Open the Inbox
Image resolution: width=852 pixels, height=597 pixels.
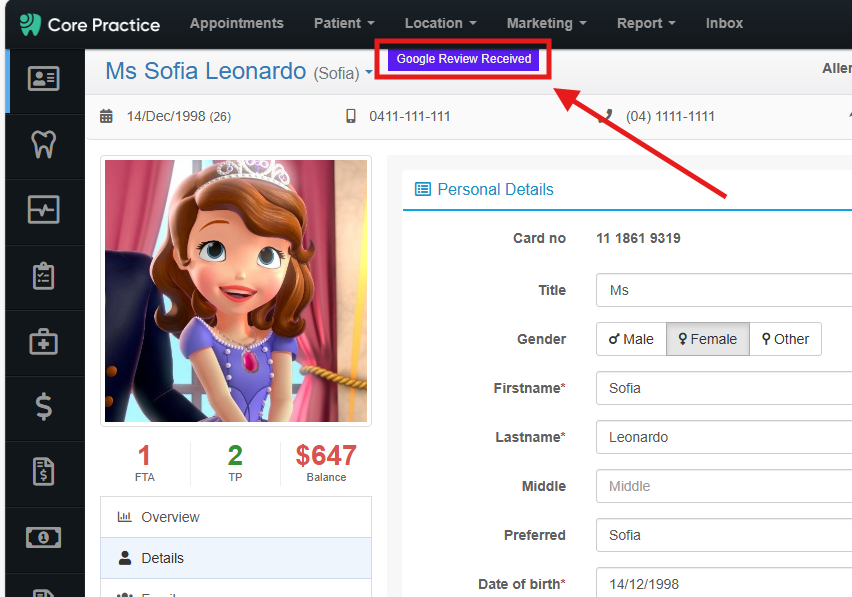click(x=724, y=23)
